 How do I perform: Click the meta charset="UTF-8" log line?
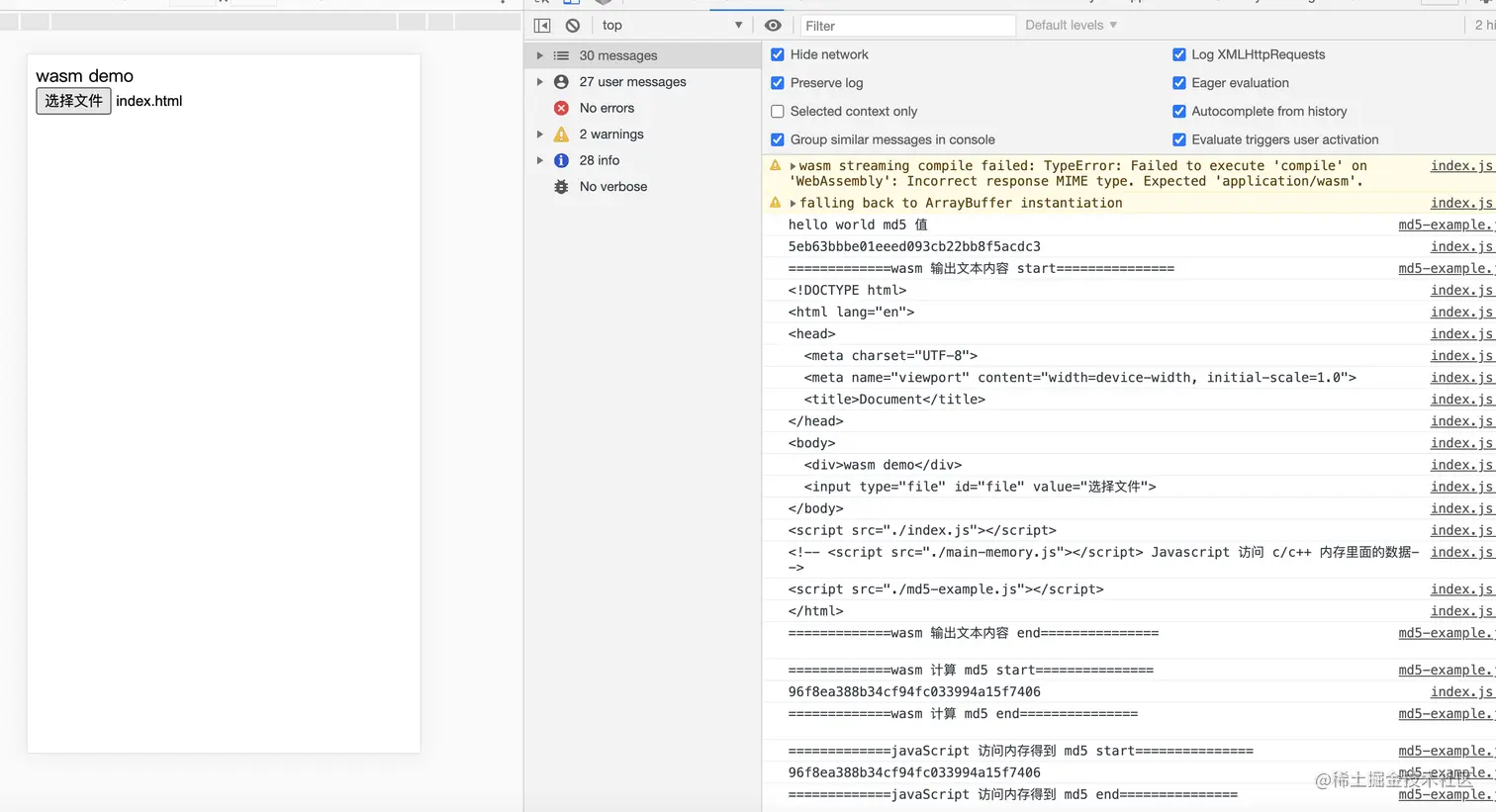point(890,356)
